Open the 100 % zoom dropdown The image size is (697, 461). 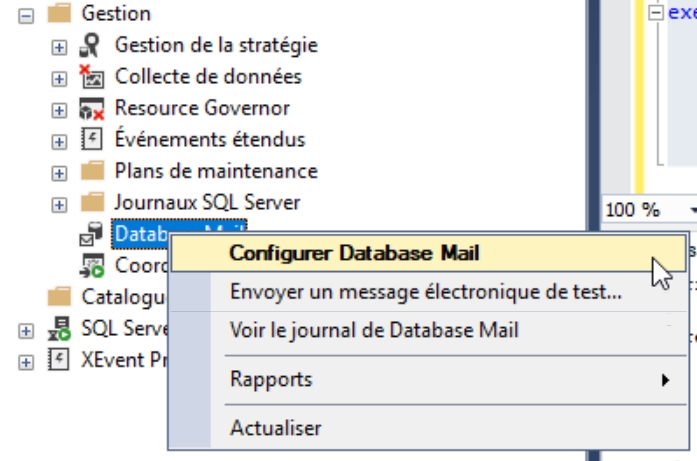pos(691,210)
